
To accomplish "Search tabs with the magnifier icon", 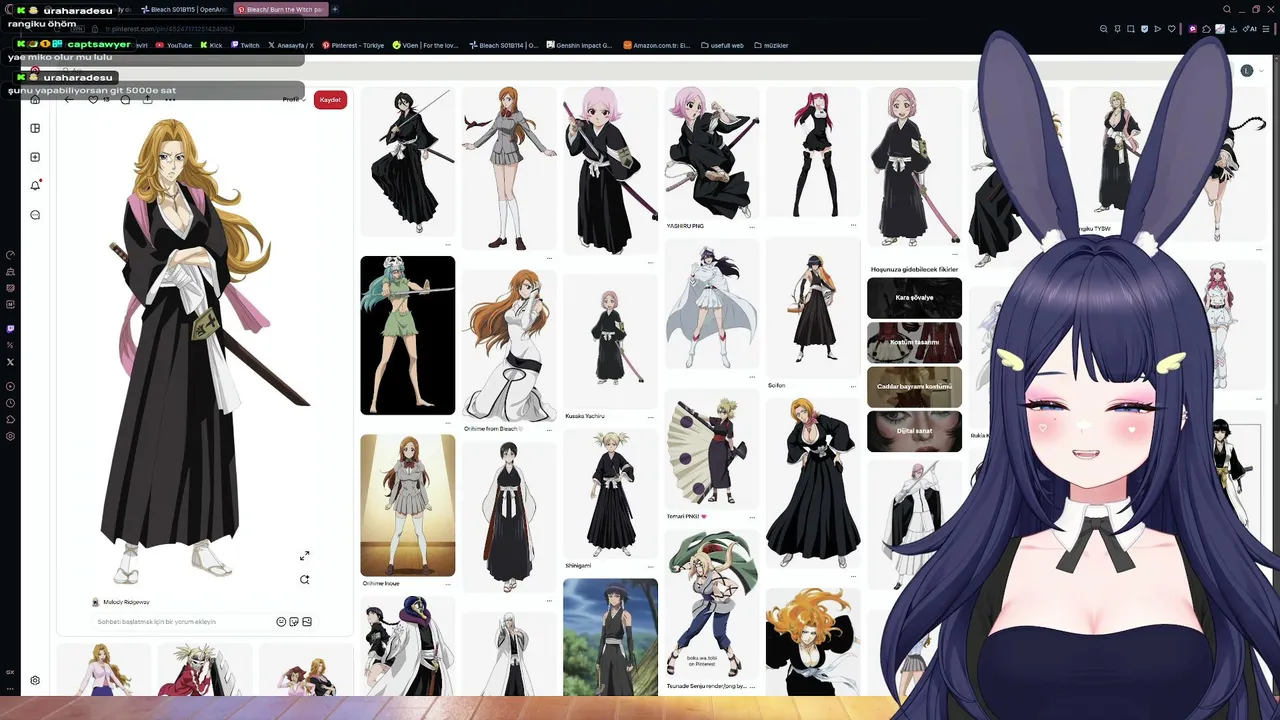I will pyautogui.click(x=1227, y=9).
